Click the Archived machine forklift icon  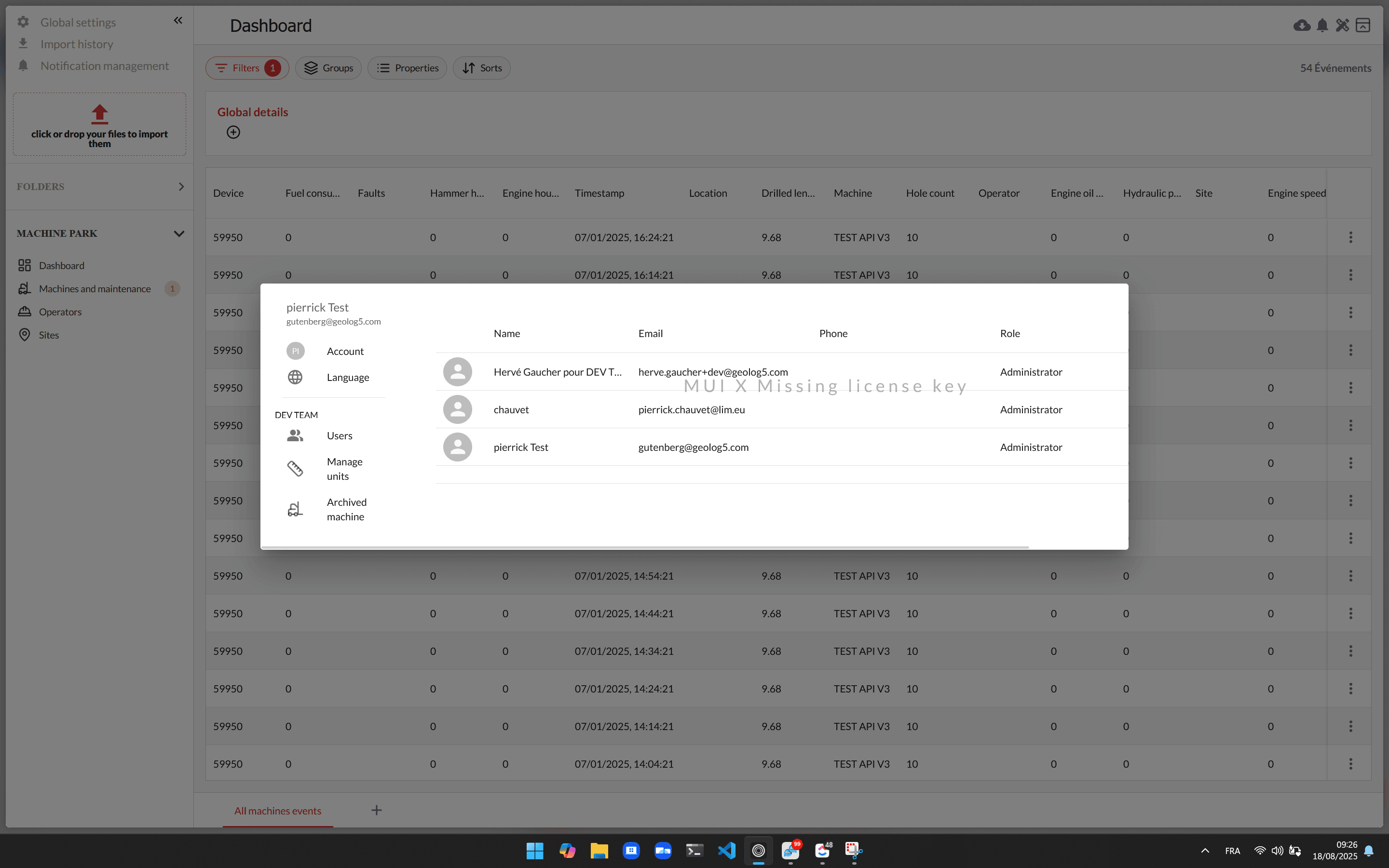[295, 509]
